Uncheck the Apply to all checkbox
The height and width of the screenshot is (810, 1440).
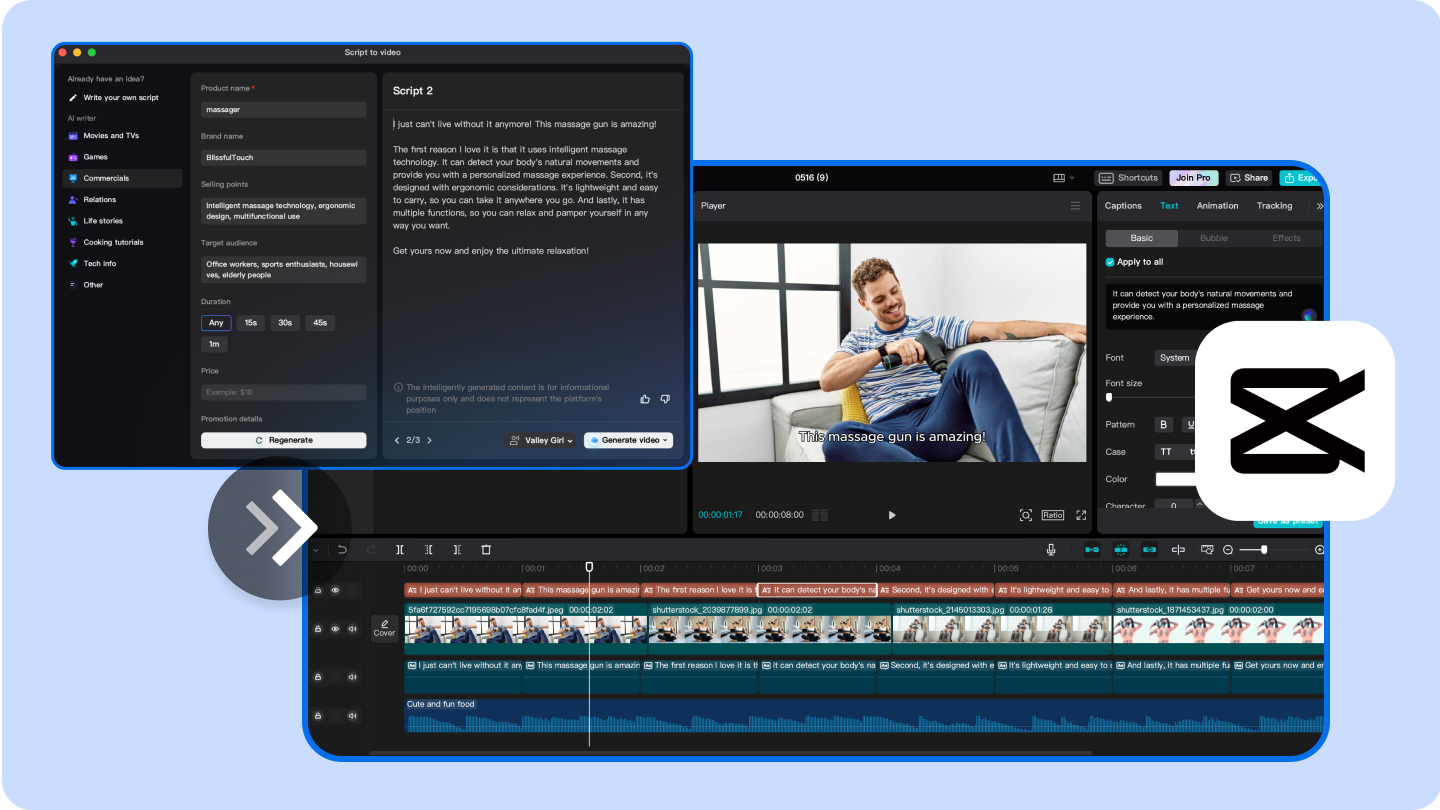[x=1110, y=262]
